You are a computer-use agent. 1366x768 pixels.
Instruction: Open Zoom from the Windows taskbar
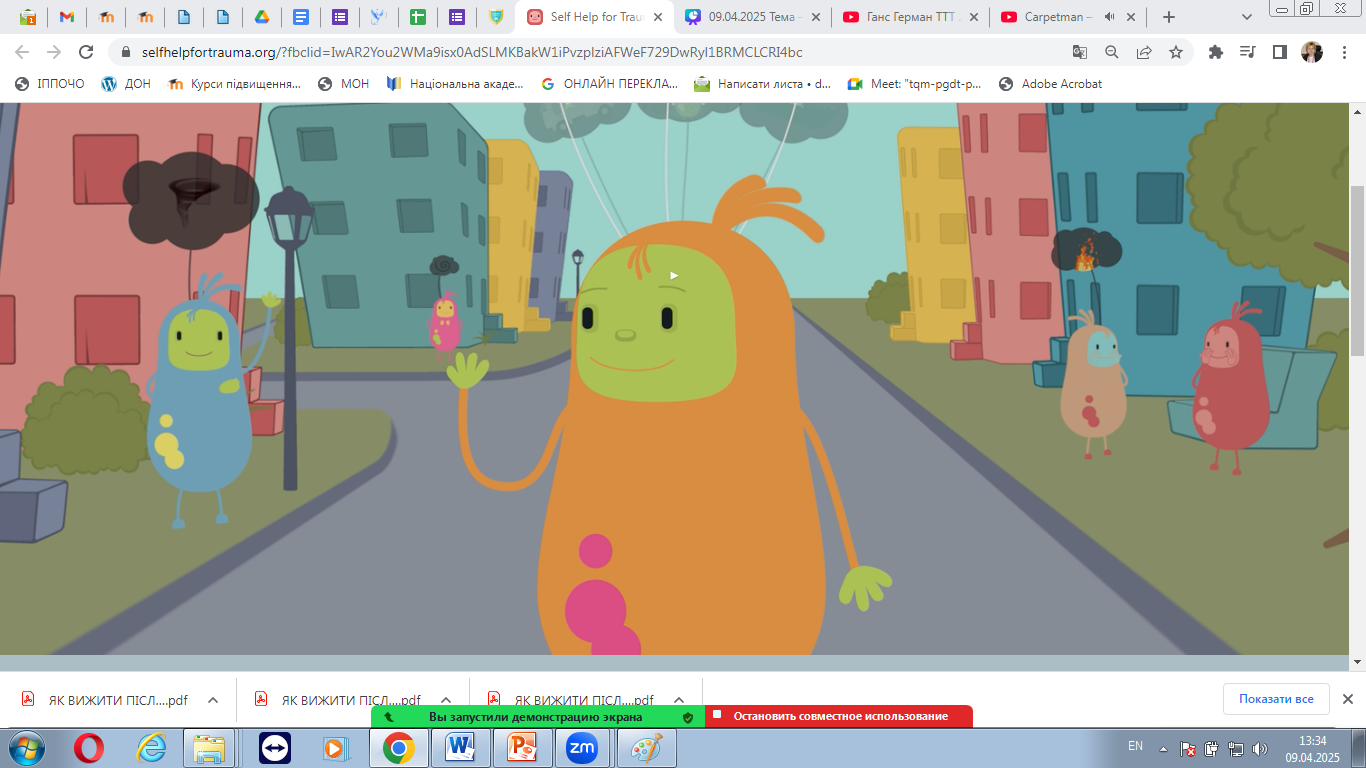[581, 748]
